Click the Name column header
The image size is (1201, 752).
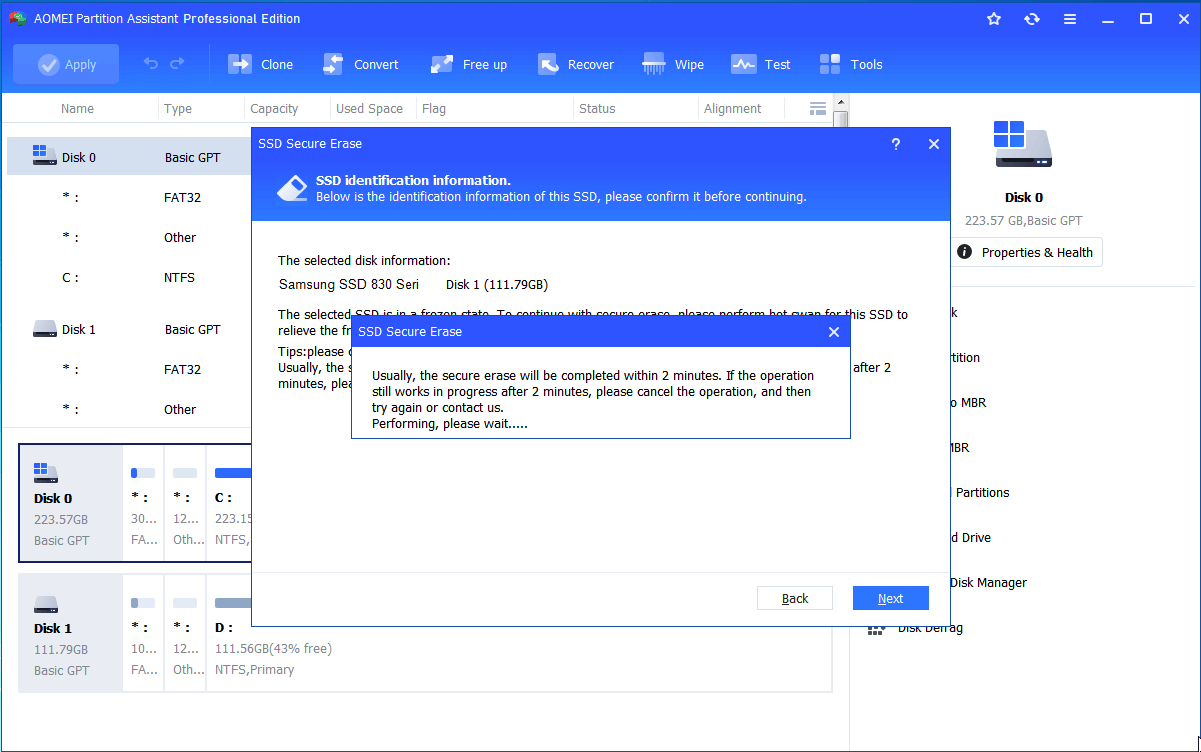pyautogui.click(x=77, y=109)
